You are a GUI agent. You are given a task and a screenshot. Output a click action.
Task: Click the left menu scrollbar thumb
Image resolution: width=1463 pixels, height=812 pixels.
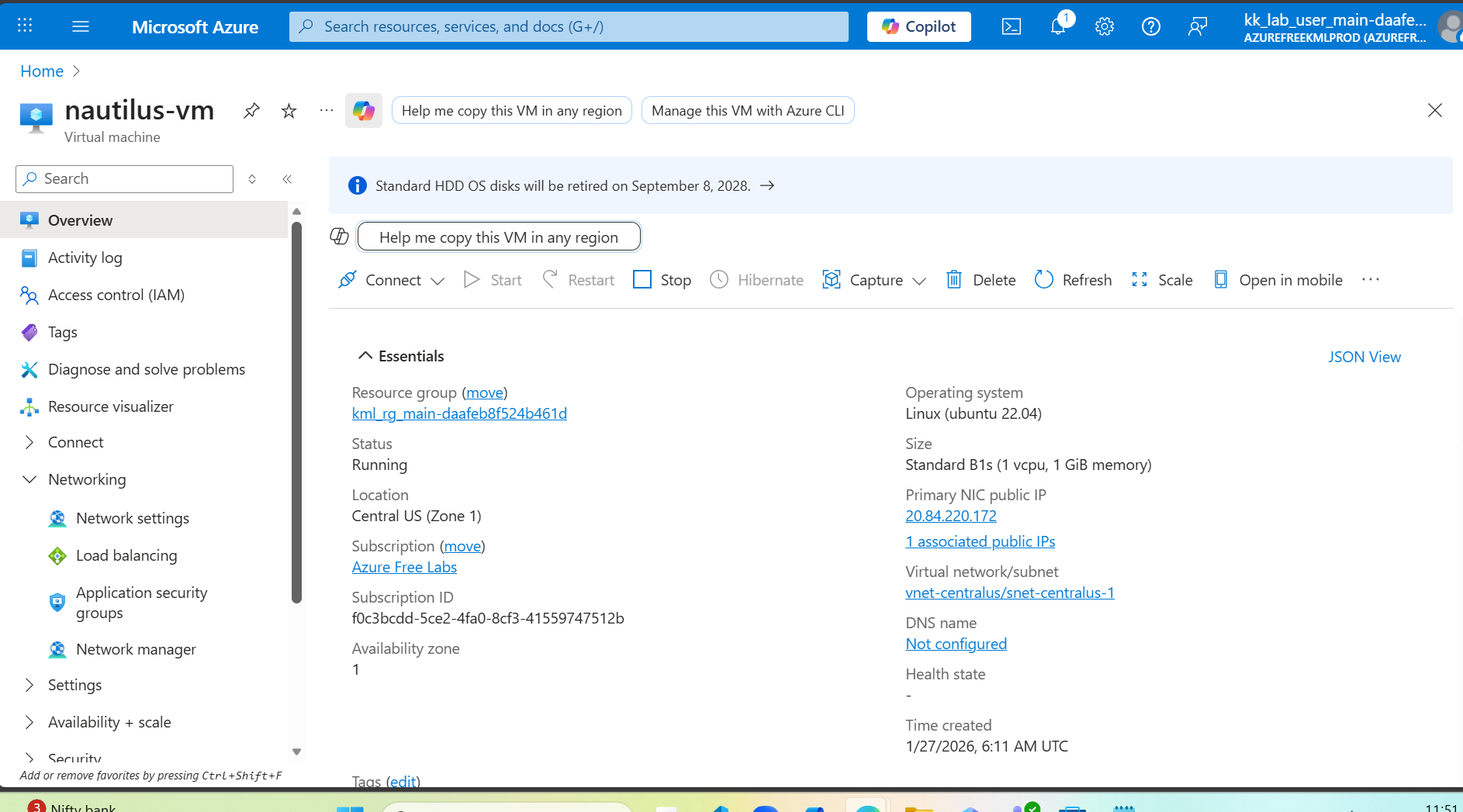296,412
